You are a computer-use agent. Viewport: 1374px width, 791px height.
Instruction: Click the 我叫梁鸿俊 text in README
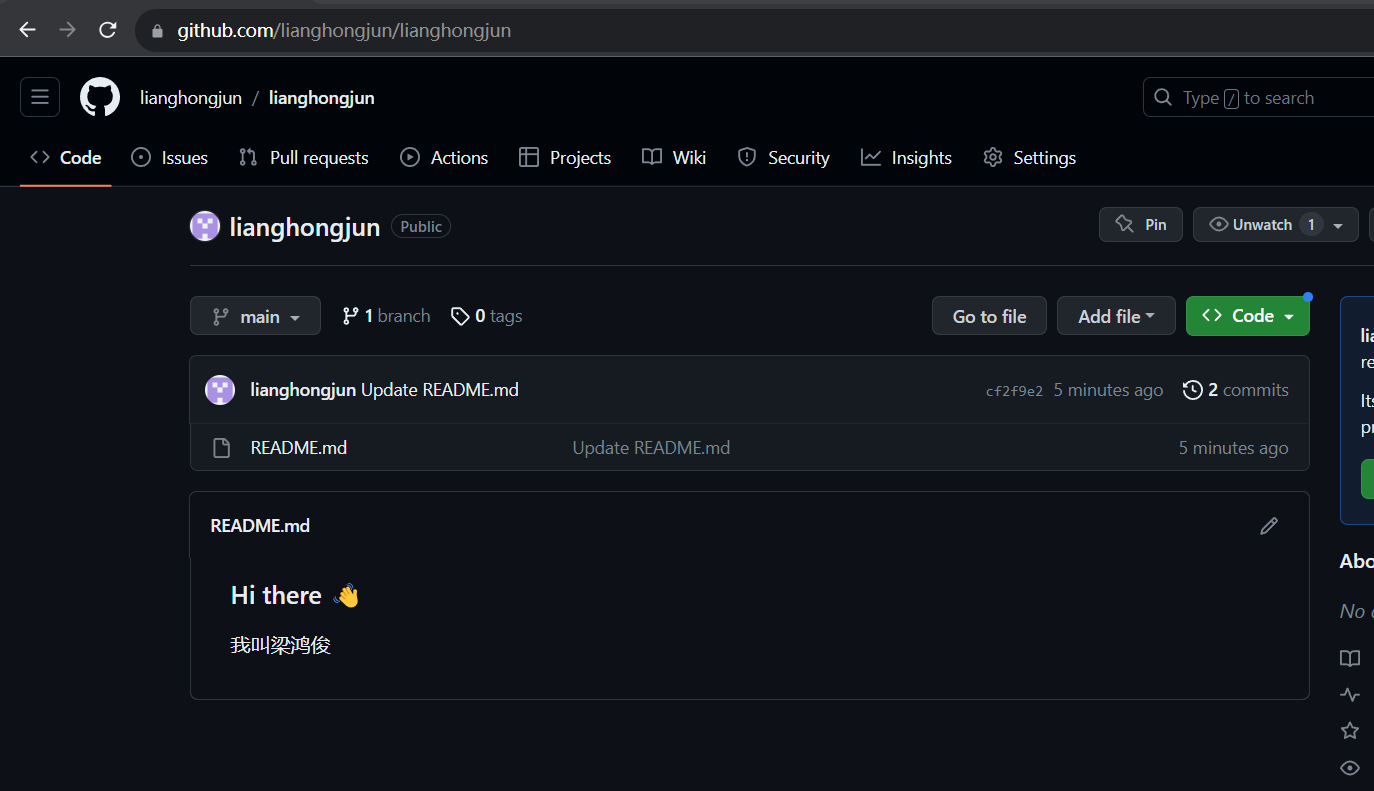pyautogui.click(x=280, y=646)
